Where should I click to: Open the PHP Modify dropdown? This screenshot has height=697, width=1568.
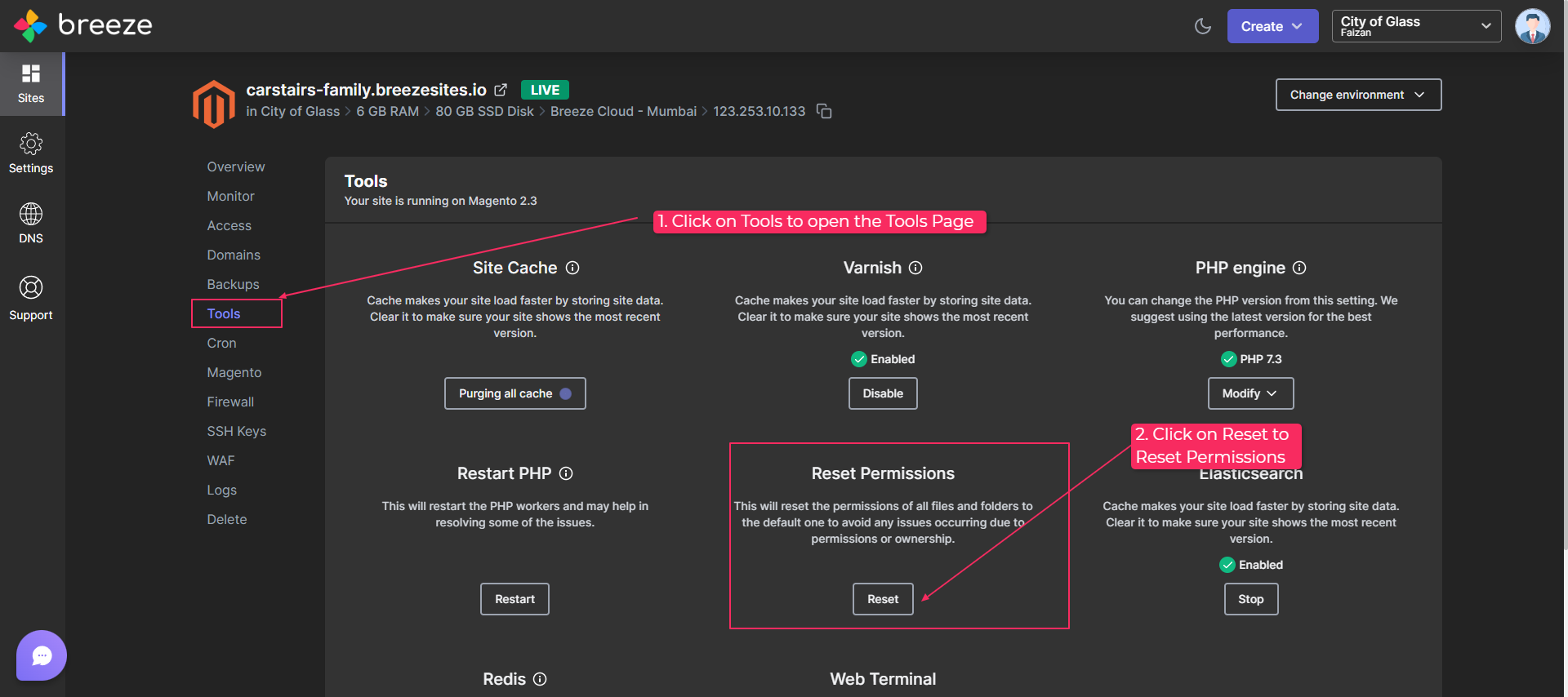[x=1250, y=393]
